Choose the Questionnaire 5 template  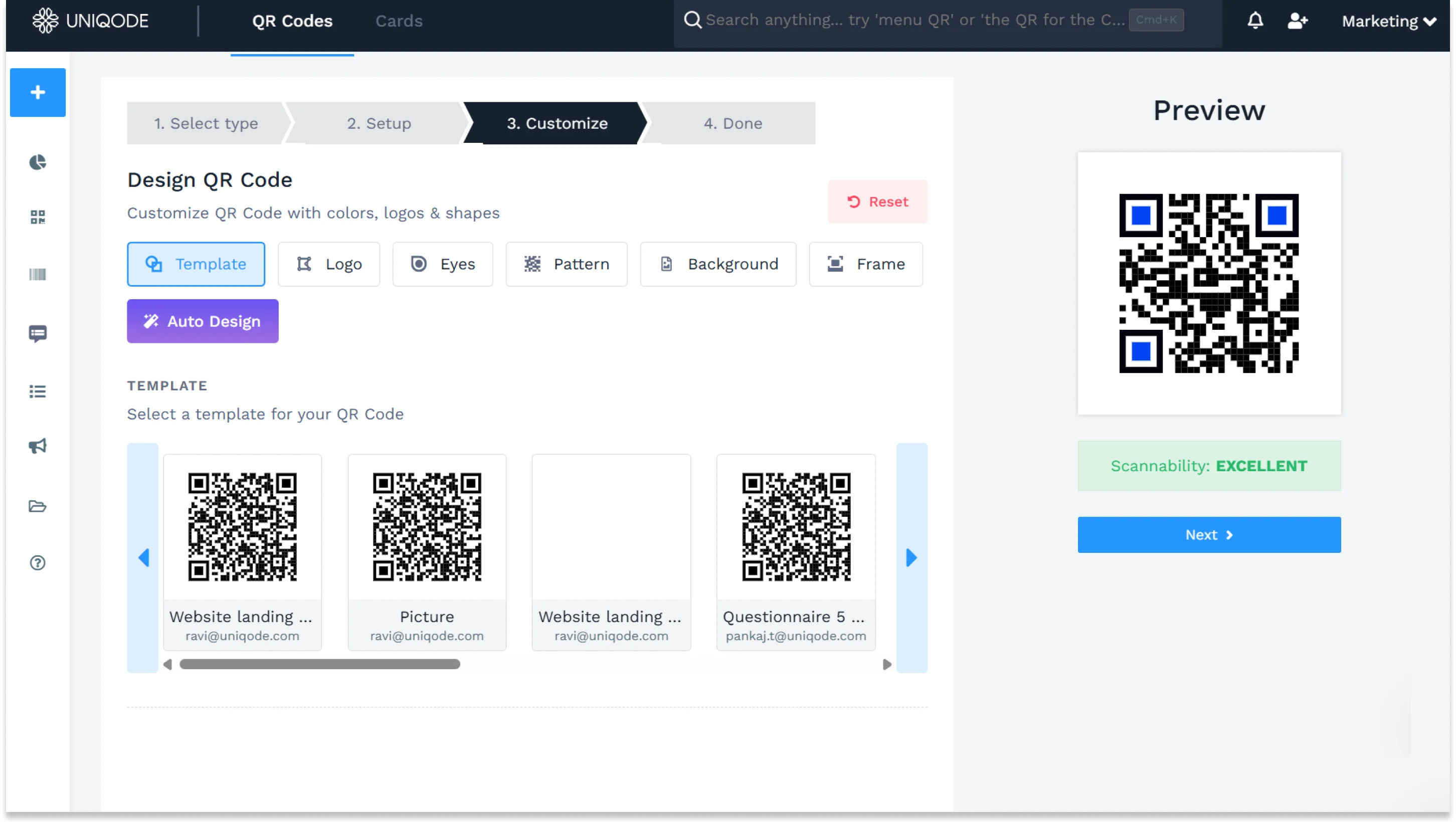pos(795,552)
